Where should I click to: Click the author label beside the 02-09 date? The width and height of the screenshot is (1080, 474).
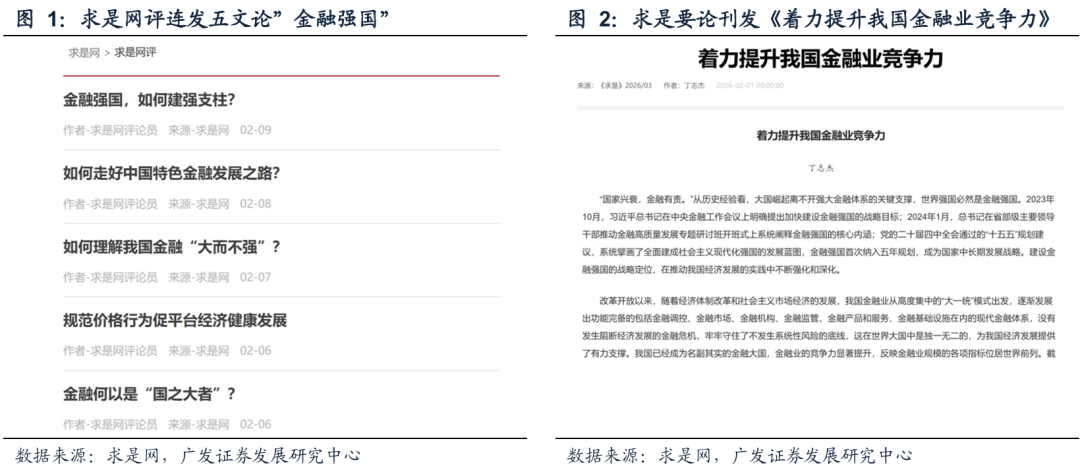coord(110,130)
